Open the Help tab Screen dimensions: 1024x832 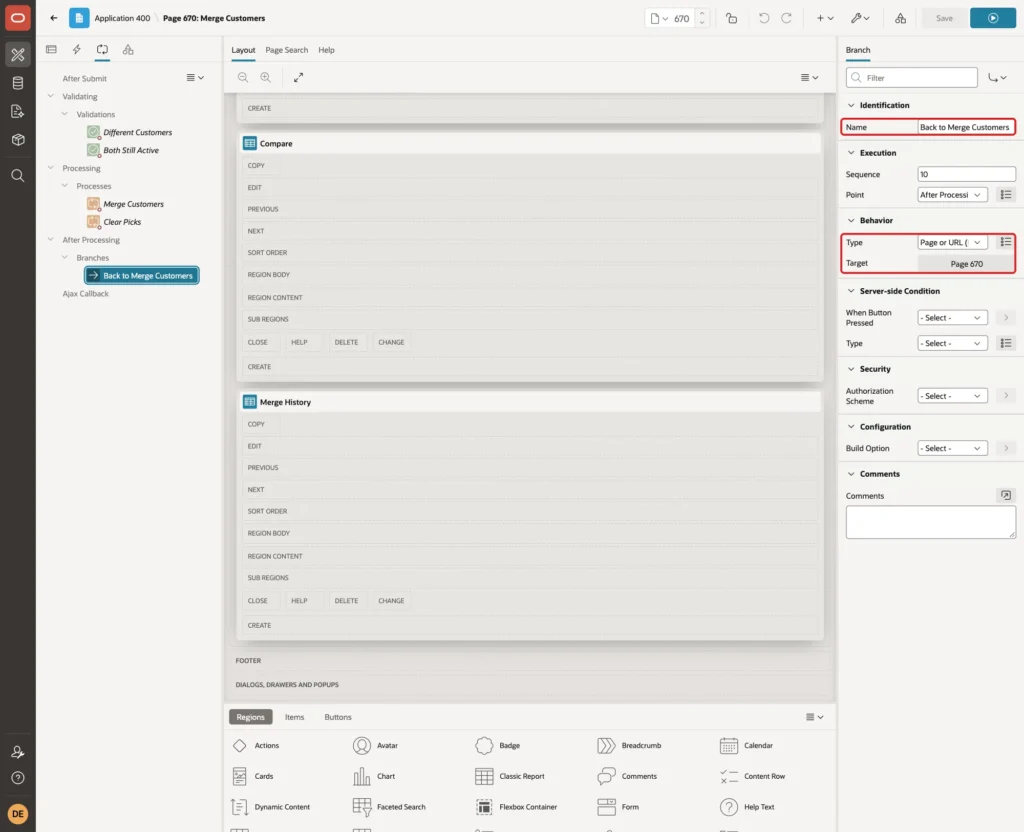click(326, 50)
